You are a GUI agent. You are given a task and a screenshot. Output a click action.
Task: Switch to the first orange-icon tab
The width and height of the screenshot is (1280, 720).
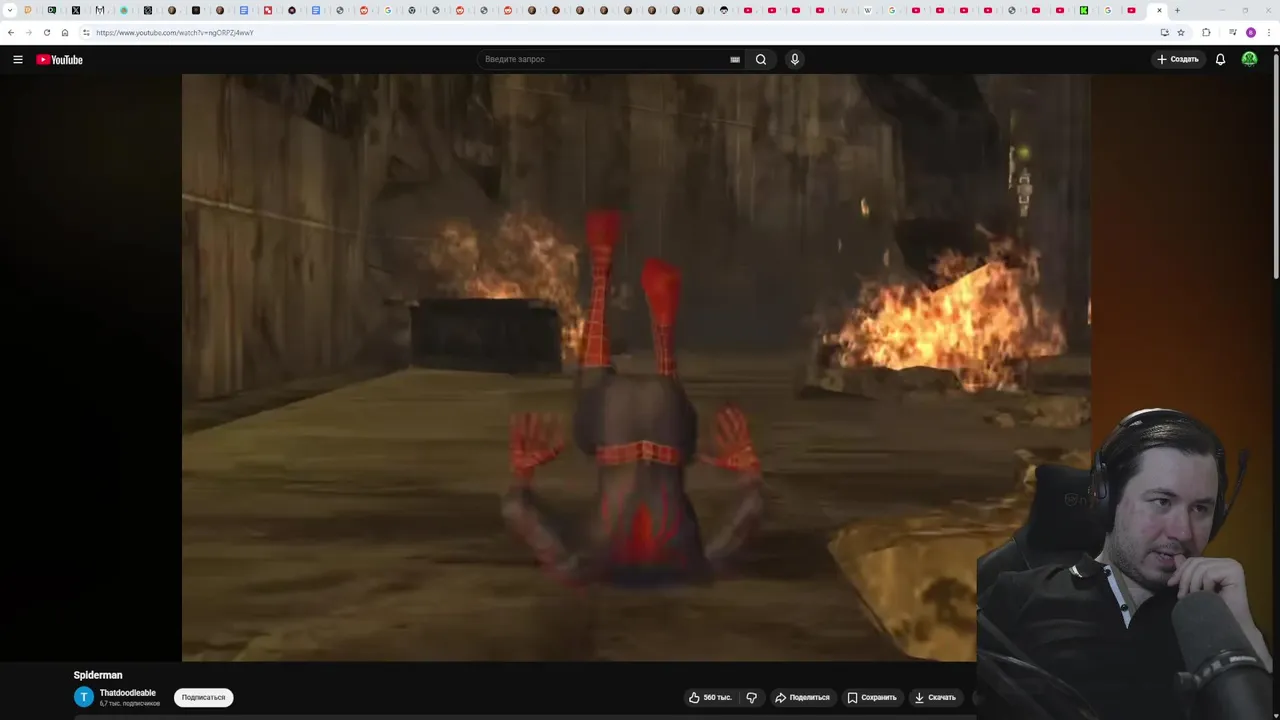[27, 10]
